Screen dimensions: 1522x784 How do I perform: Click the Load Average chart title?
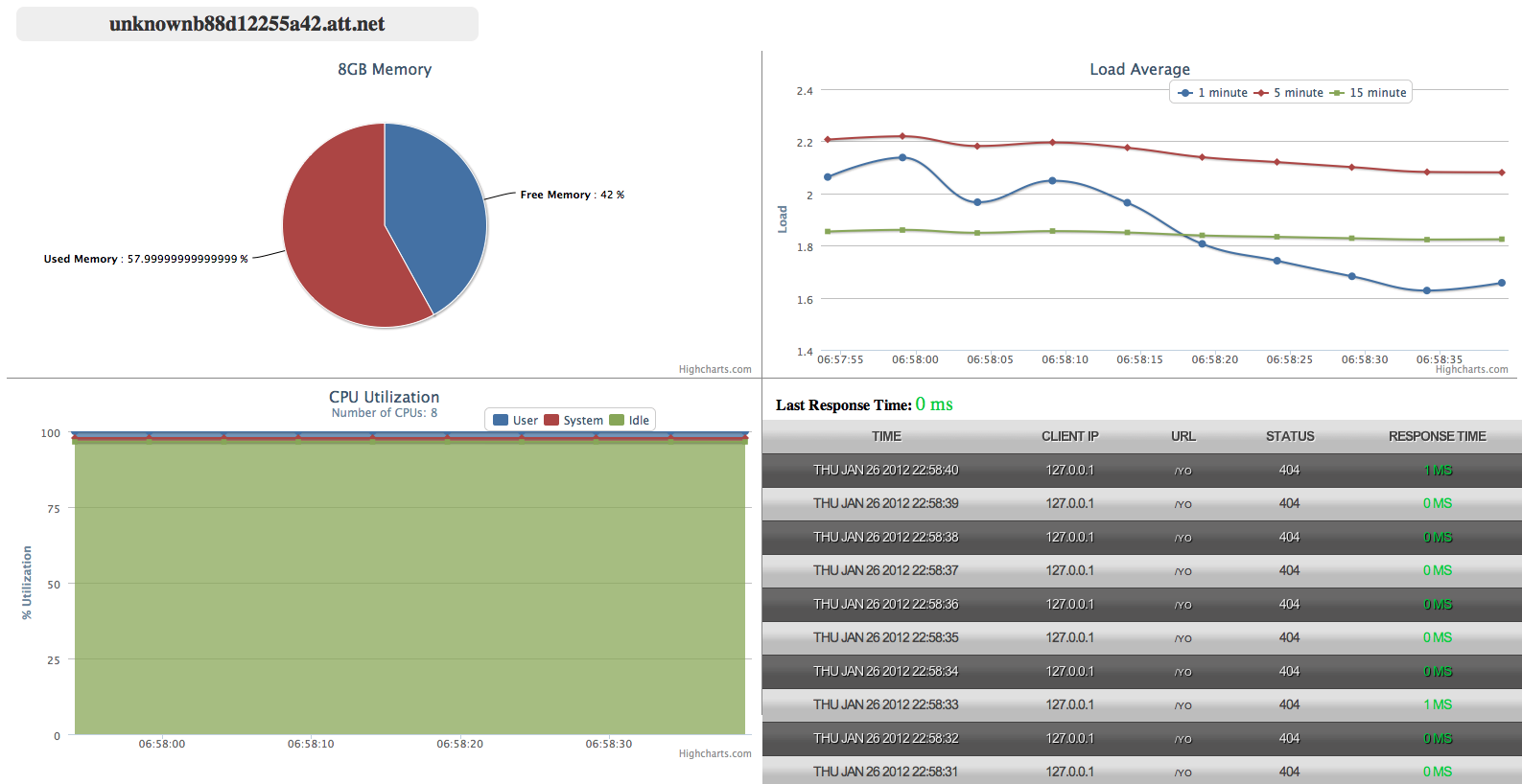tap(1139, 69)
